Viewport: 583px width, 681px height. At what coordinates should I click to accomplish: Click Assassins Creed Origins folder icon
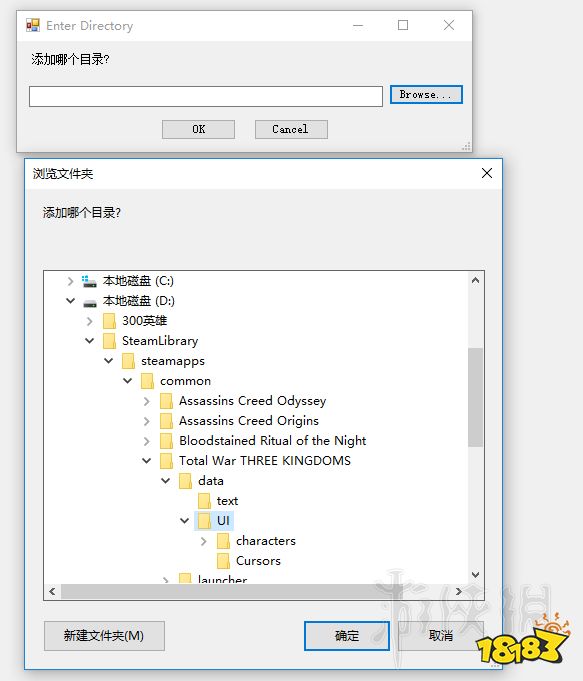(x=166, y=421)
